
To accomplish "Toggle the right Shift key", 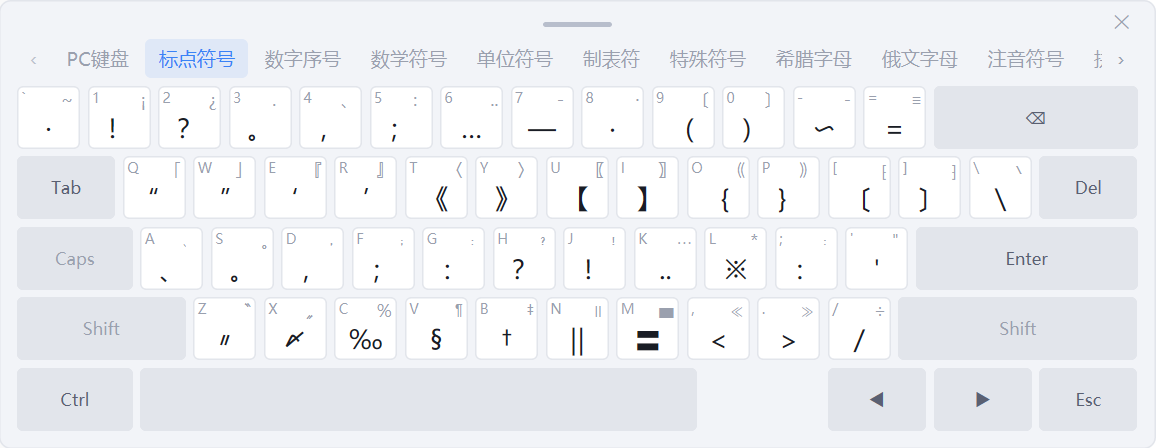I will tap(1017, 329).
